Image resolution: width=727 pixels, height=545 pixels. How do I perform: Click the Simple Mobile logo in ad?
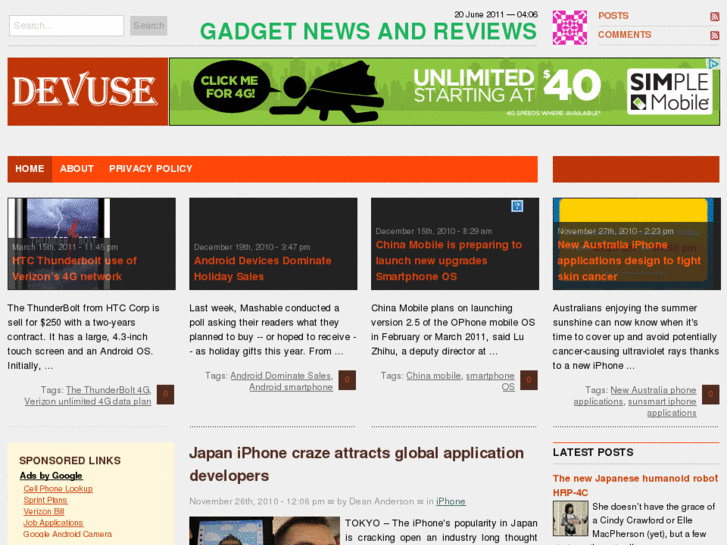point(670,92)
